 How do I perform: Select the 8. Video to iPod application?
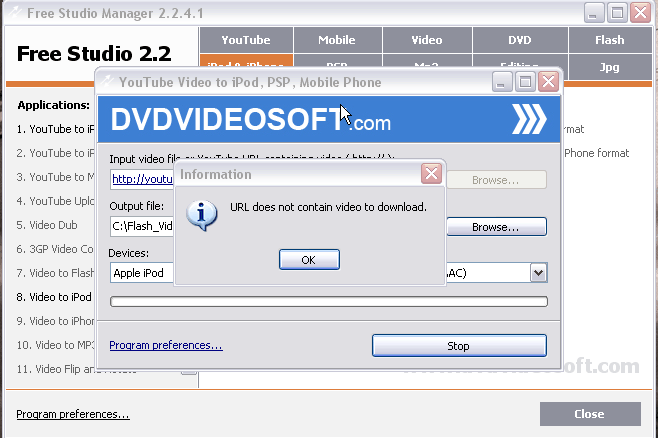click(54, 297)
